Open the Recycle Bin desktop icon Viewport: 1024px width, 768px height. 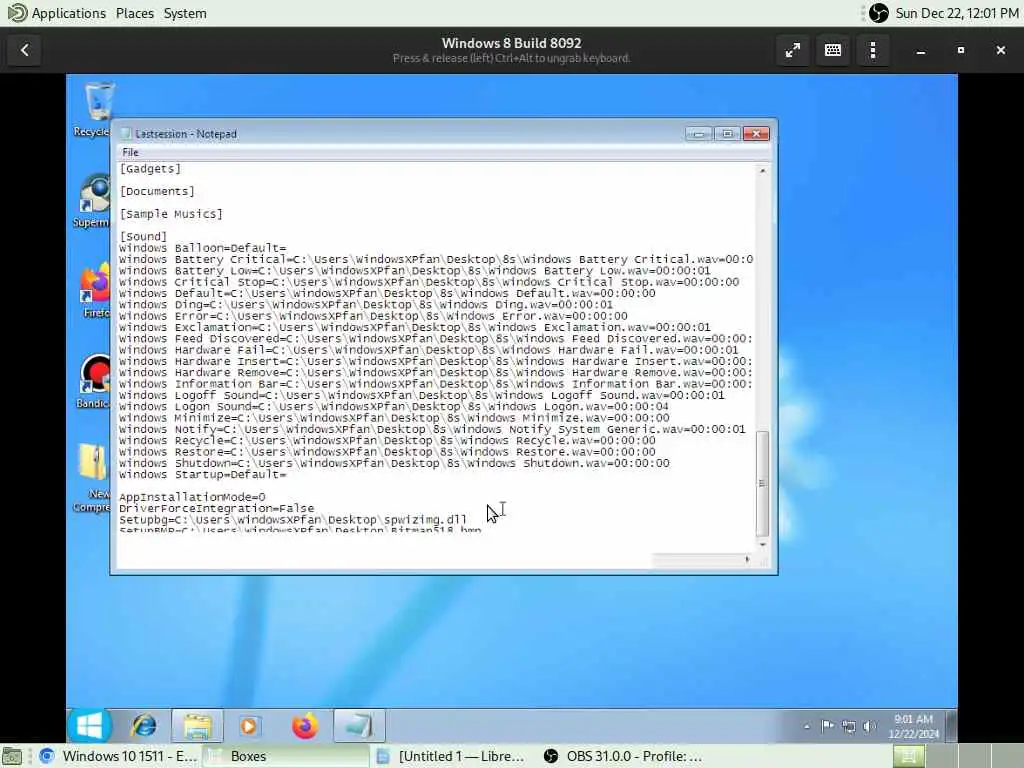coord(95,108)
